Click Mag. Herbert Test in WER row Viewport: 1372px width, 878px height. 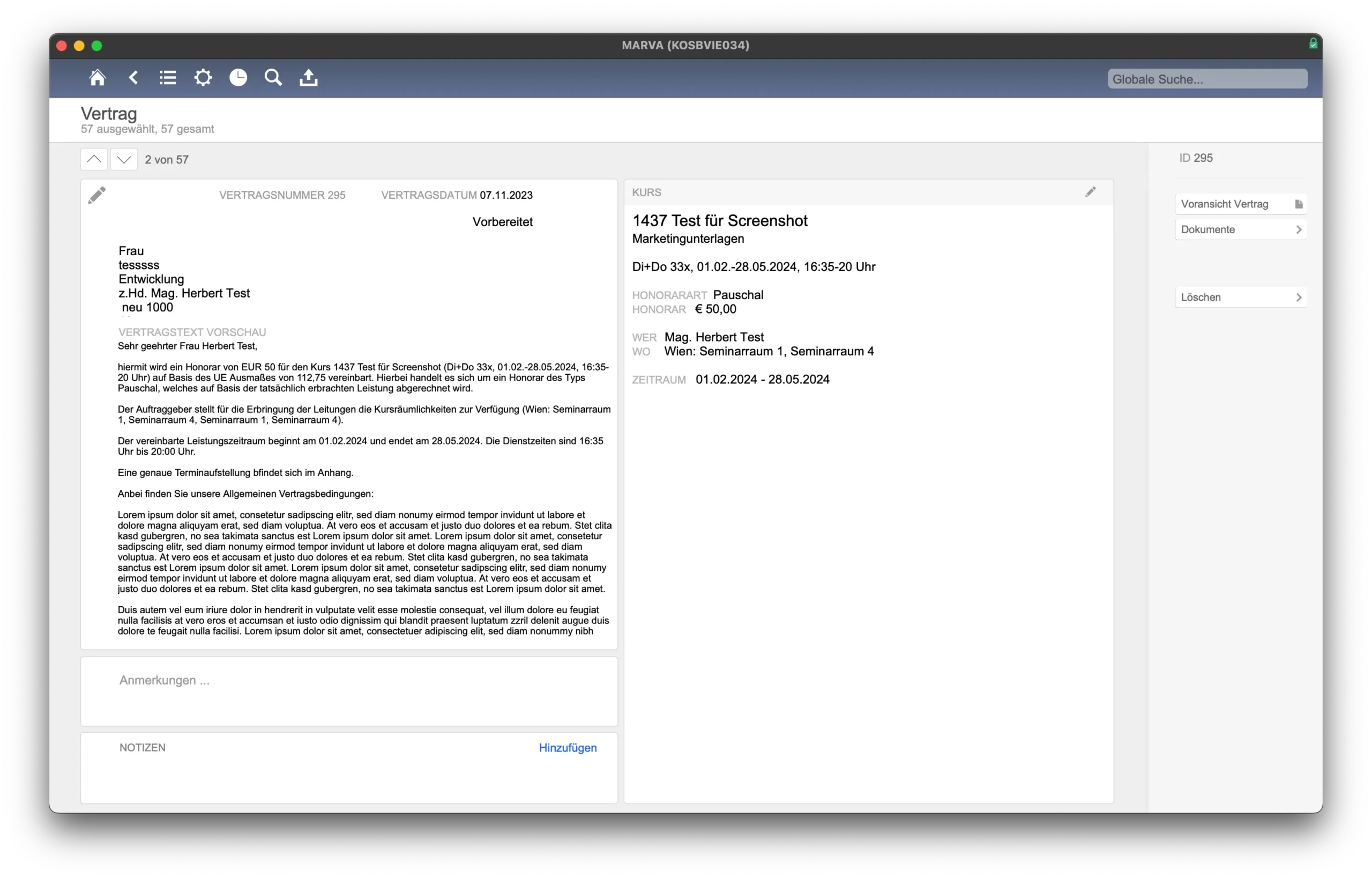click(714, 337)
